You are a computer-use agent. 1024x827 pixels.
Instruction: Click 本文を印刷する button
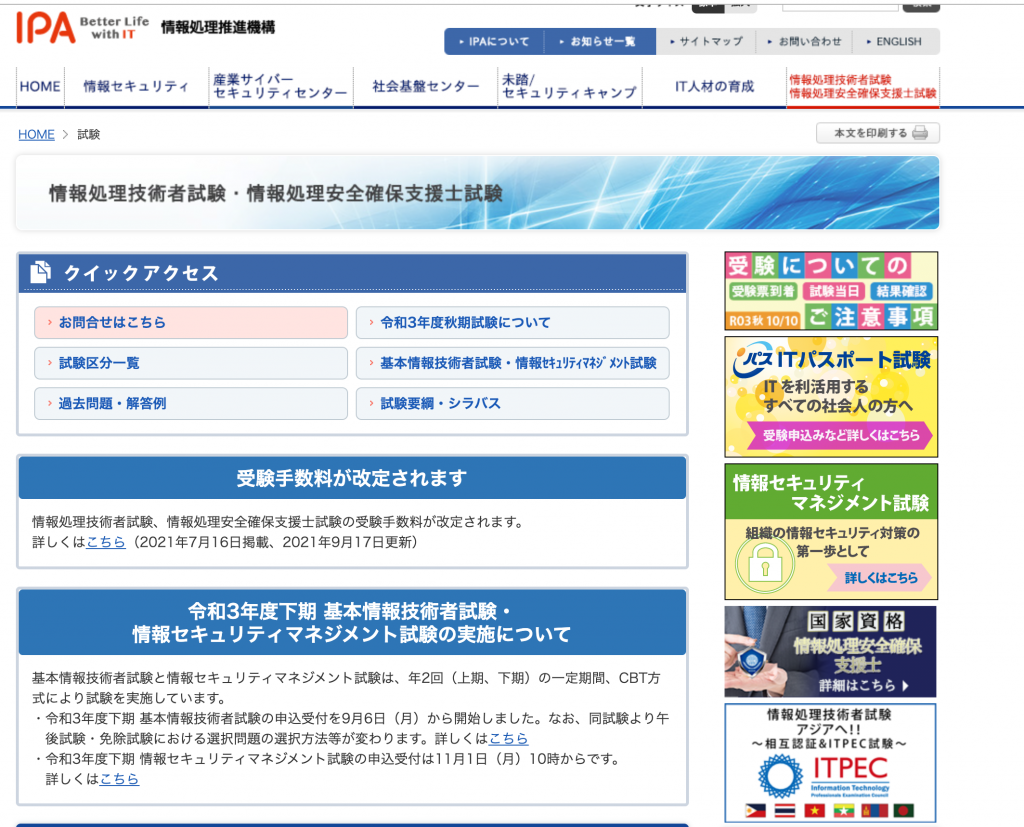point(878,133)
